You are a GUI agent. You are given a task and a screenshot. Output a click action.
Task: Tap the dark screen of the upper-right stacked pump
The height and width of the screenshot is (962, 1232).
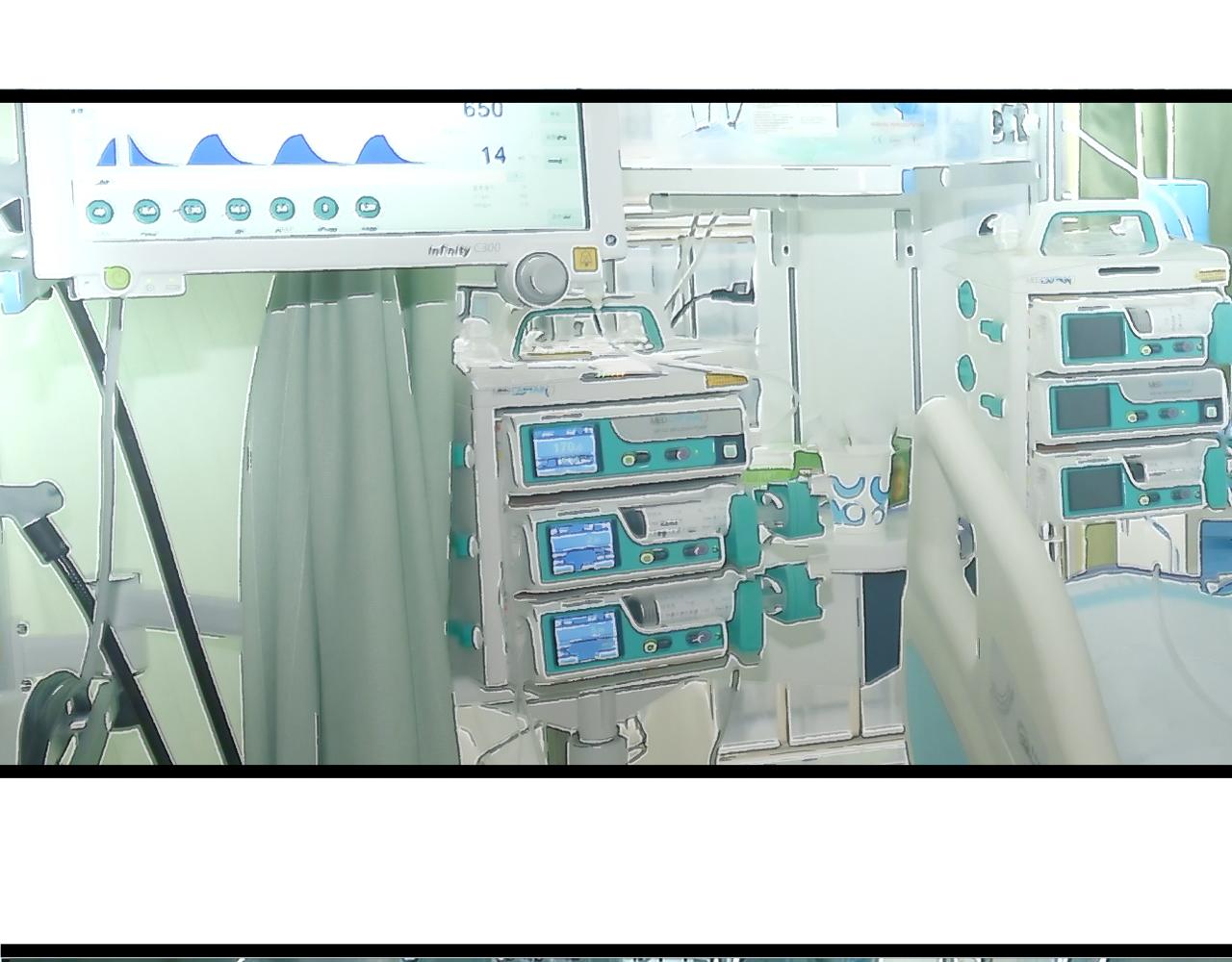1094,337
